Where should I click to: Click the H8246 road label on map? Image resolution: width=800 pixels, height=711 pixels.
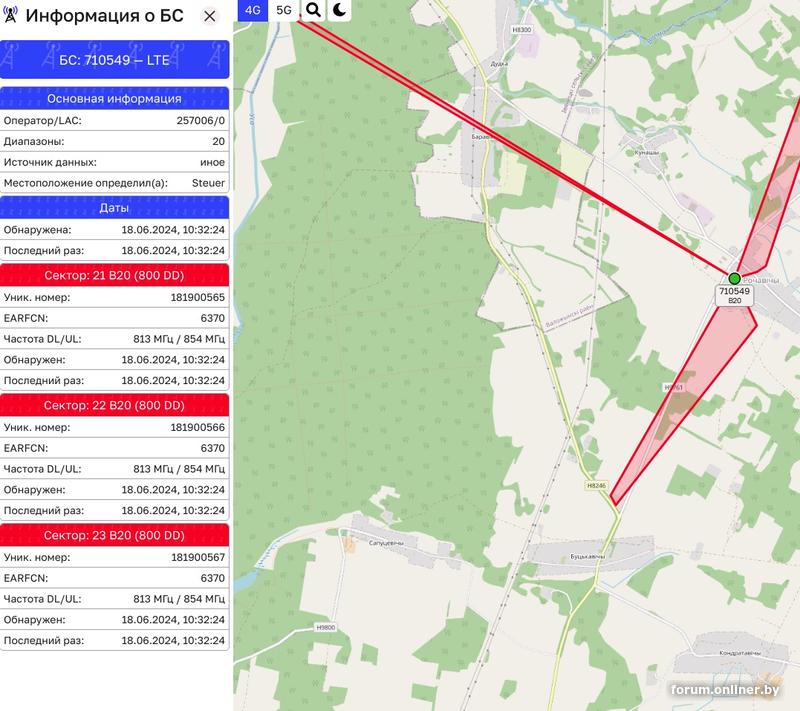[x=596, y=486]
